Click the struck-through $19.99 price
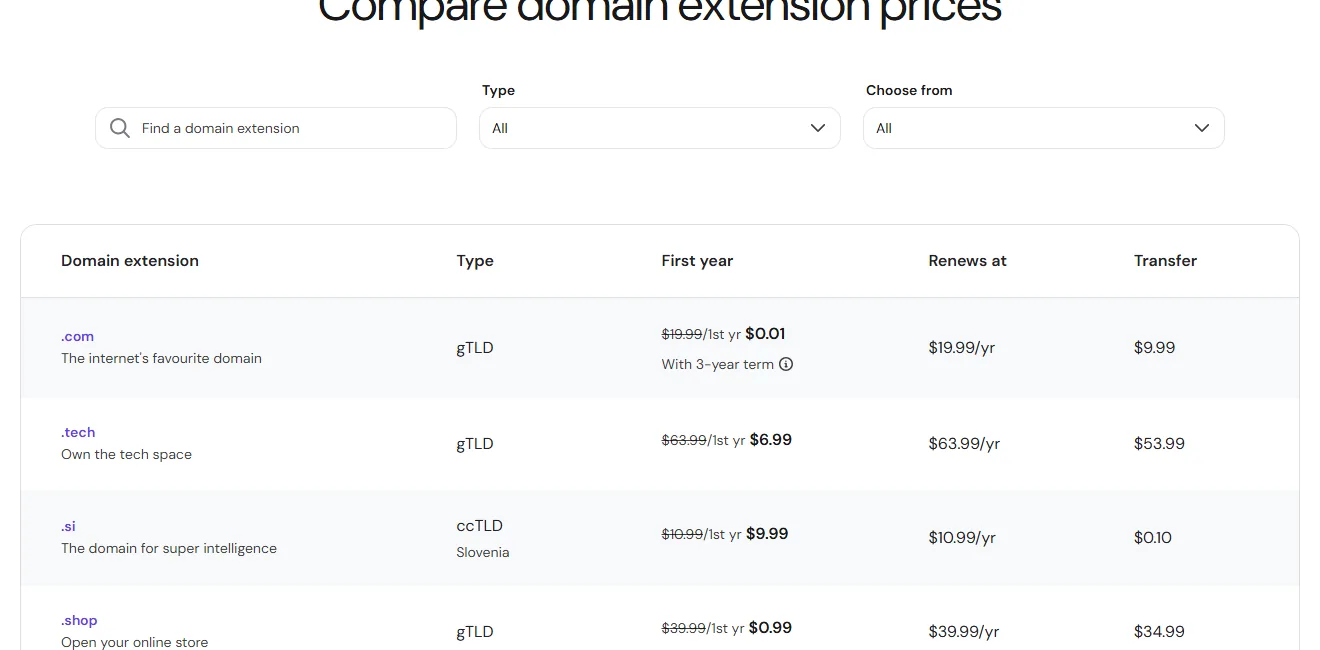The width and height of the screenshot is (1320, 650). coord(682,335)
